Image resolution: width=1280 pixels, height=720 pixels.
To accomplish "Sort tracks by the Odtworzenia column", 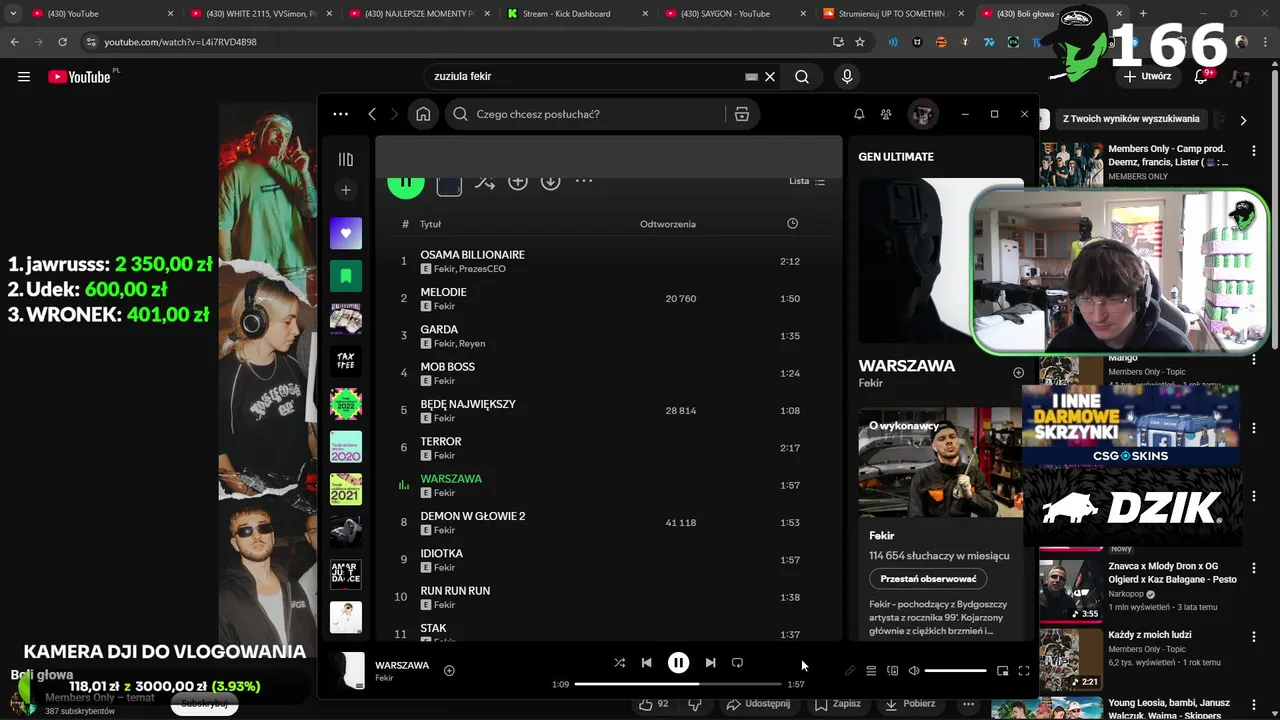I will click(x=668, y=224).
